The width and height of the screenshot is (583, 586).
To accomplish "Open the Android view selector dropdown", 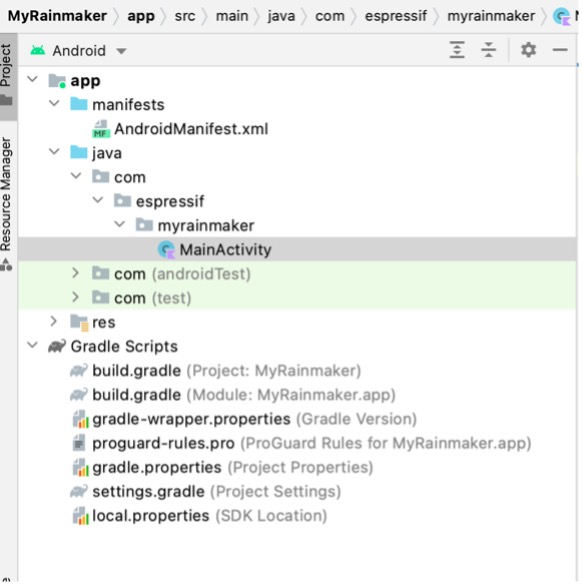I will [x=79, y=50].
